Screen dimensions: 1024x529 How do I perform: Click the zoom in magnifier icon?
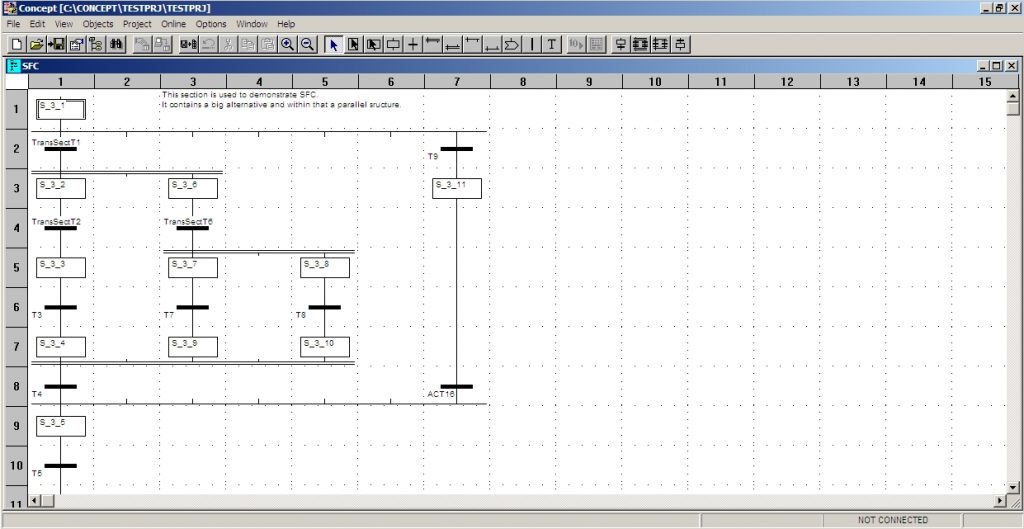[288, 44]
